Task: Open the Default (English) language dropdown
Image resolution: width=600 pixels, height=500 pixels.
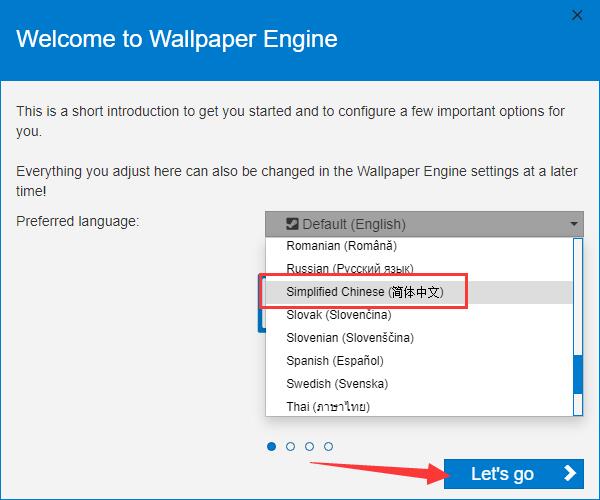Action: 424,224
